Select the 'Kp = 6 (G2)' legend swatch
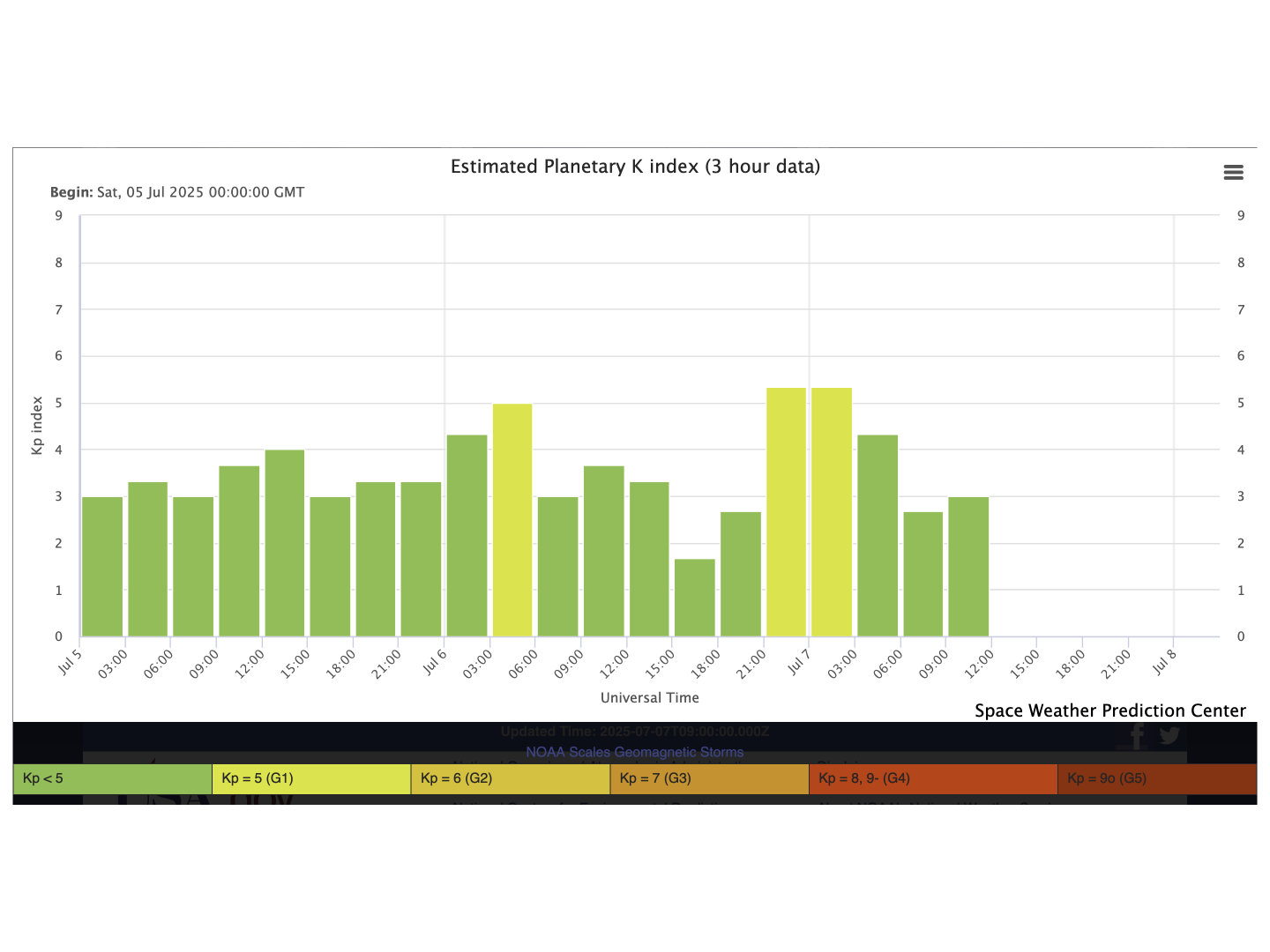Screen dimensions: 1270x952 coord(511,778)
